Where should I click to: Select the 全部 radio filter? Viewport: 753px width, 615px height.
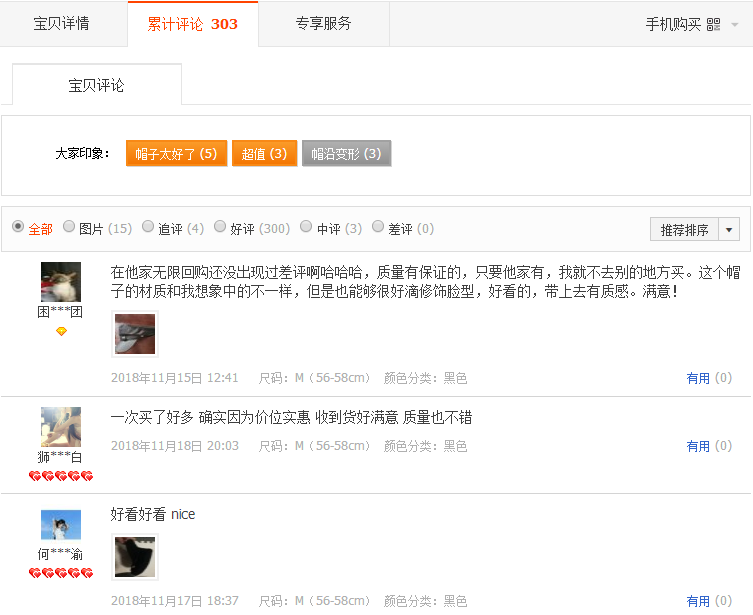click(18, 226)
